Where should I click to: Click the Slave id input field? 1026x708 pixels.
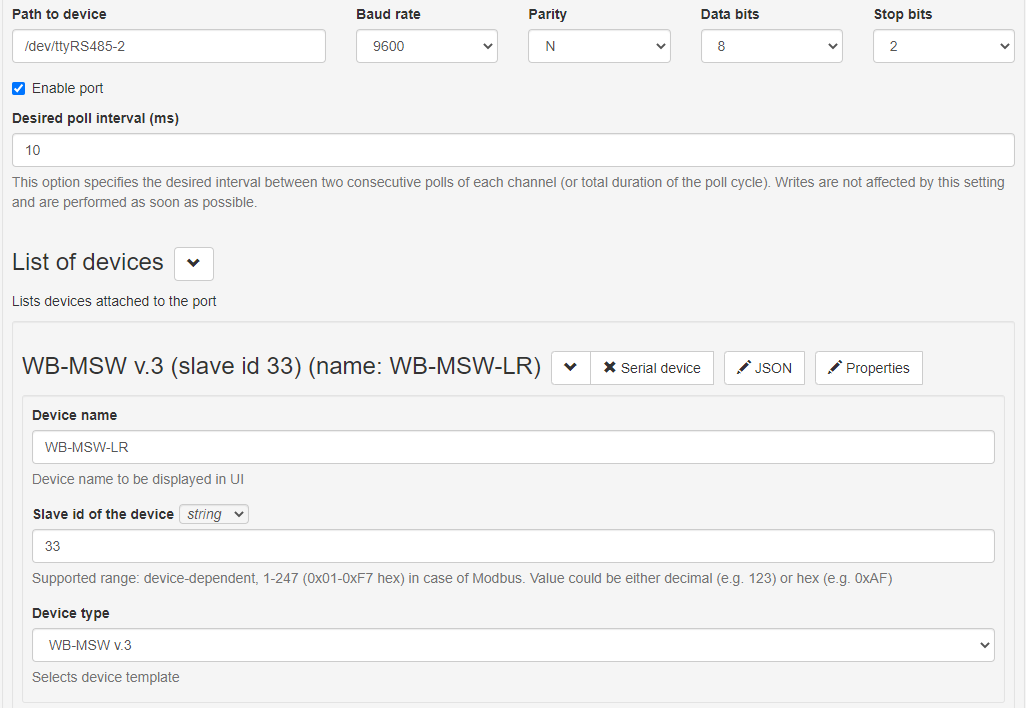click(x=513, y=546)
